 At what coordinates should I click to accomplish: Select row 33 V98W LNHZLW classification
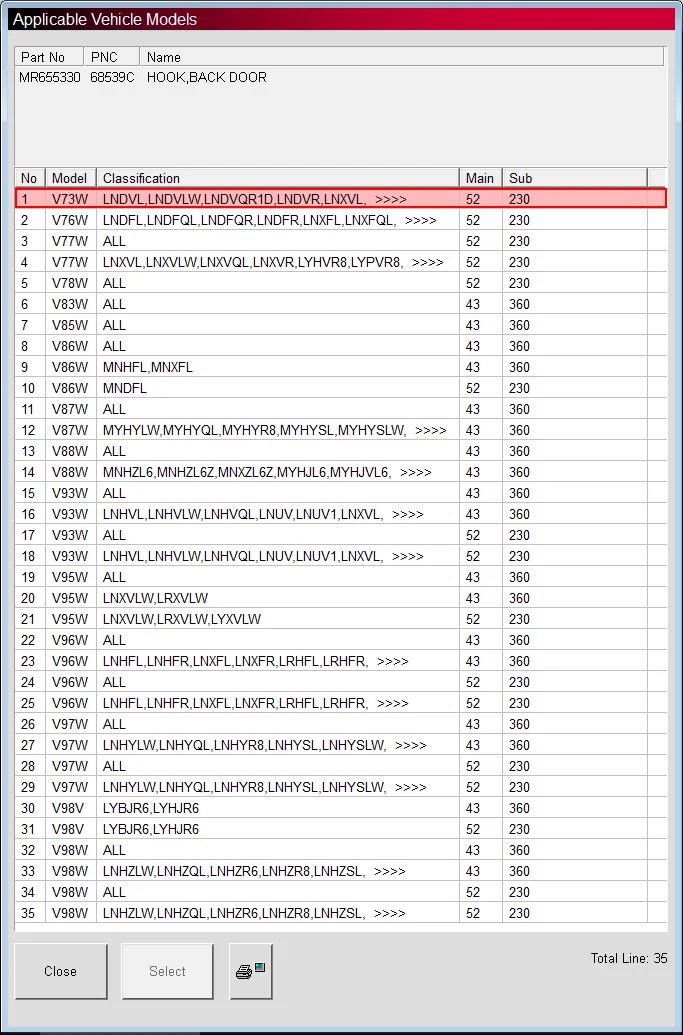(341, 871)
